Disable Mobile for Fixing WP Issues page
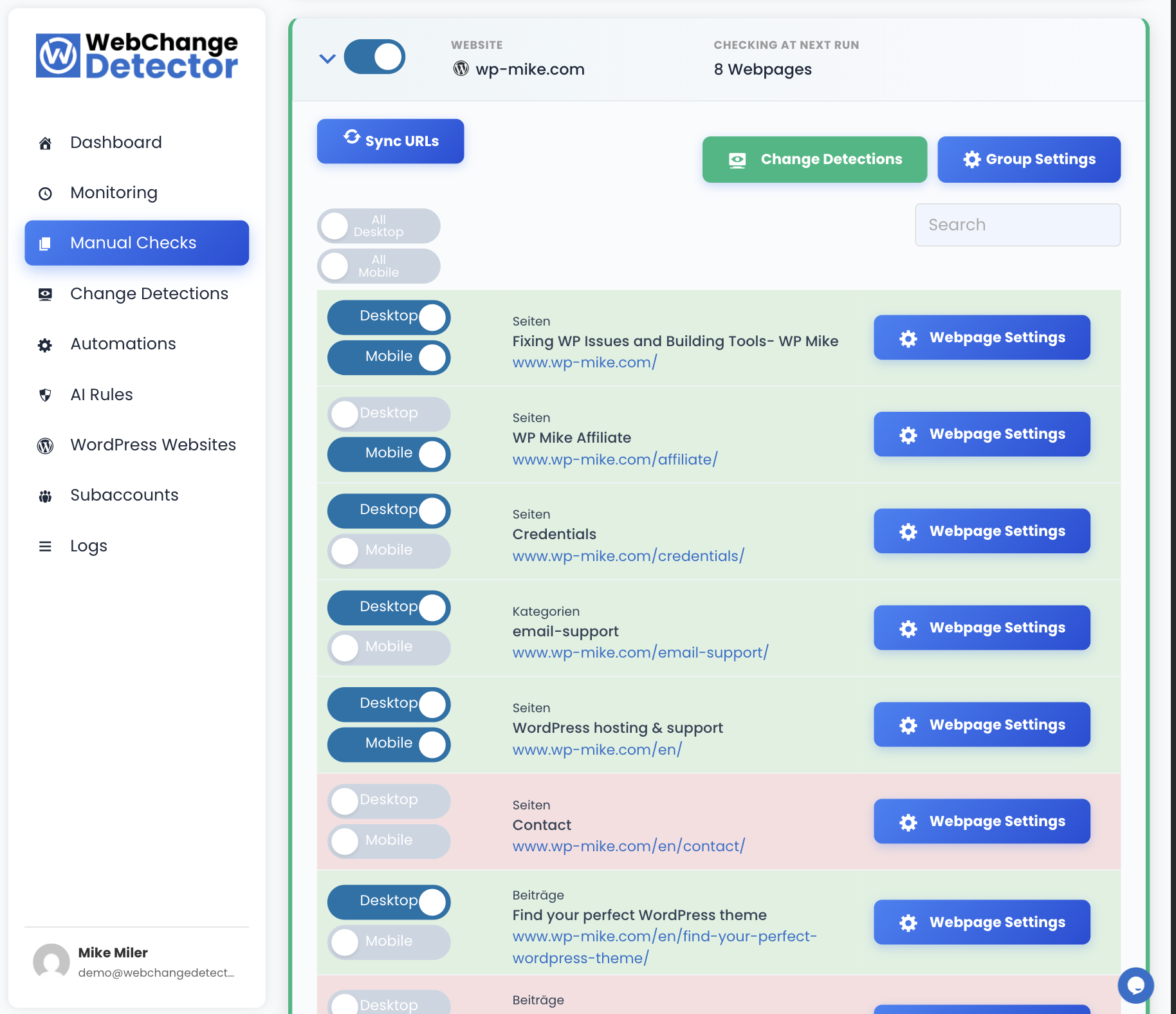 coord(389,357)
